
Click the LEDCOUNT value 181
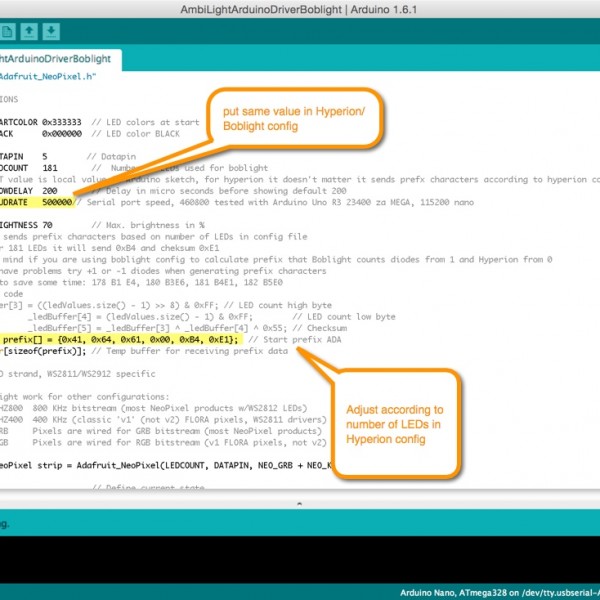click(50, 168)
